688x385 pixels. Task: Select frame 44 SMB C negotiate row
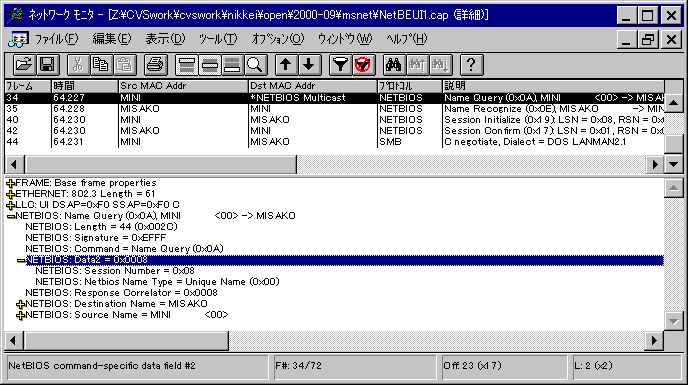click(334, 142)
